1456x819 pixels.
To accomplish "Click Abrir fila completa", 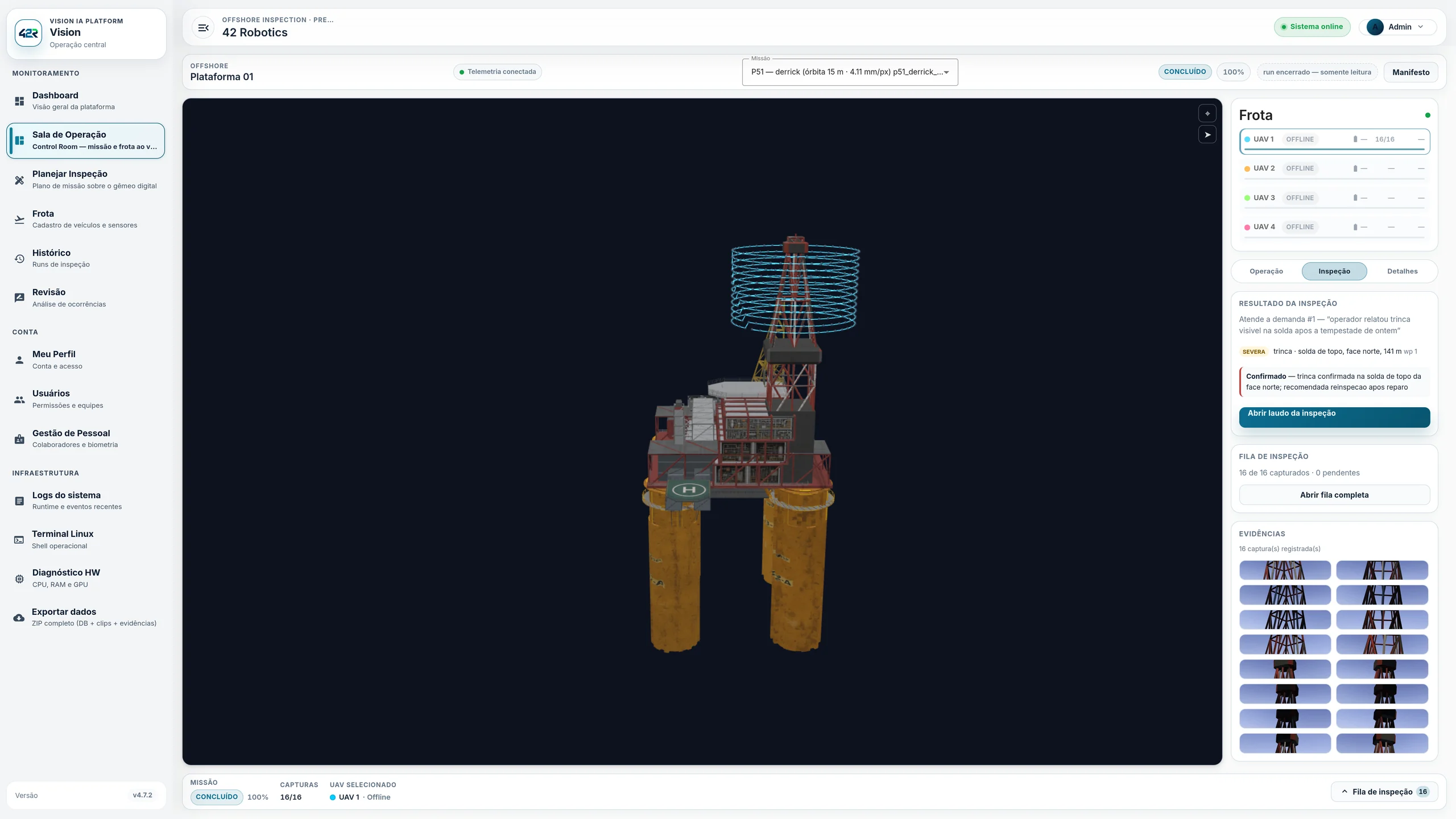I will coord(1334,495).
